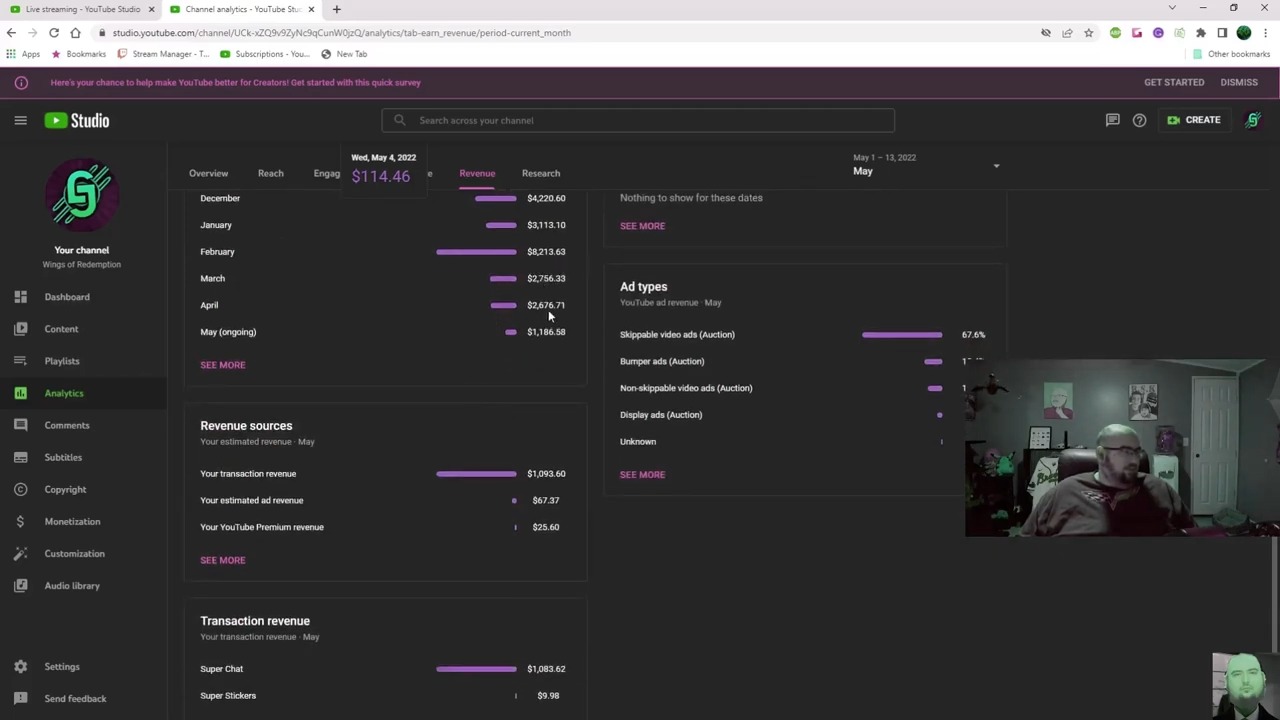Close the Live streaming YouTube Studio tab

click(x=151, y=9)
